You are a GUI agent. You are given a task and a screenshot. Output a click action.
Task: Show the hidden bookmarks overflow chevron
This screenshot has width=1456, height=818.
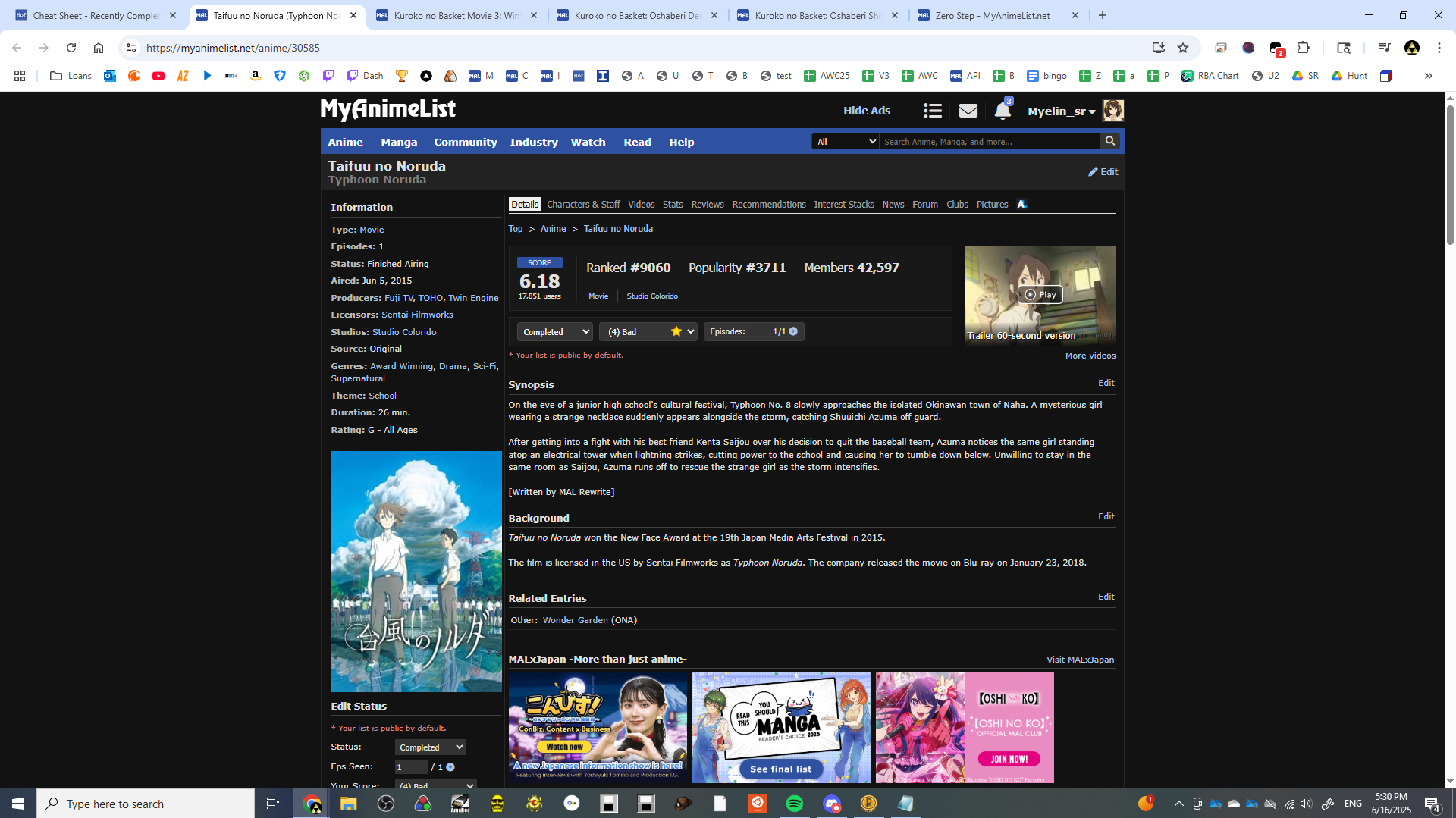coord(1428,76)
